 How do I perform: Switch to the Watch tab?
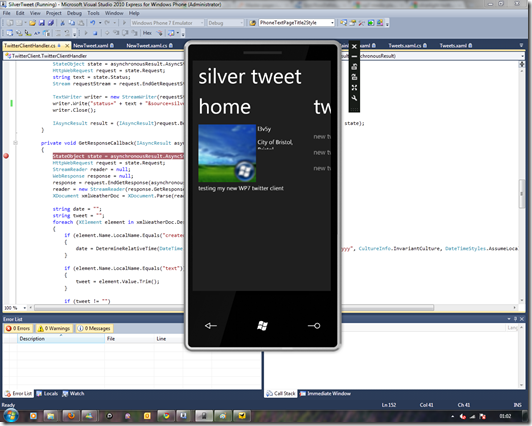[73, 393]
